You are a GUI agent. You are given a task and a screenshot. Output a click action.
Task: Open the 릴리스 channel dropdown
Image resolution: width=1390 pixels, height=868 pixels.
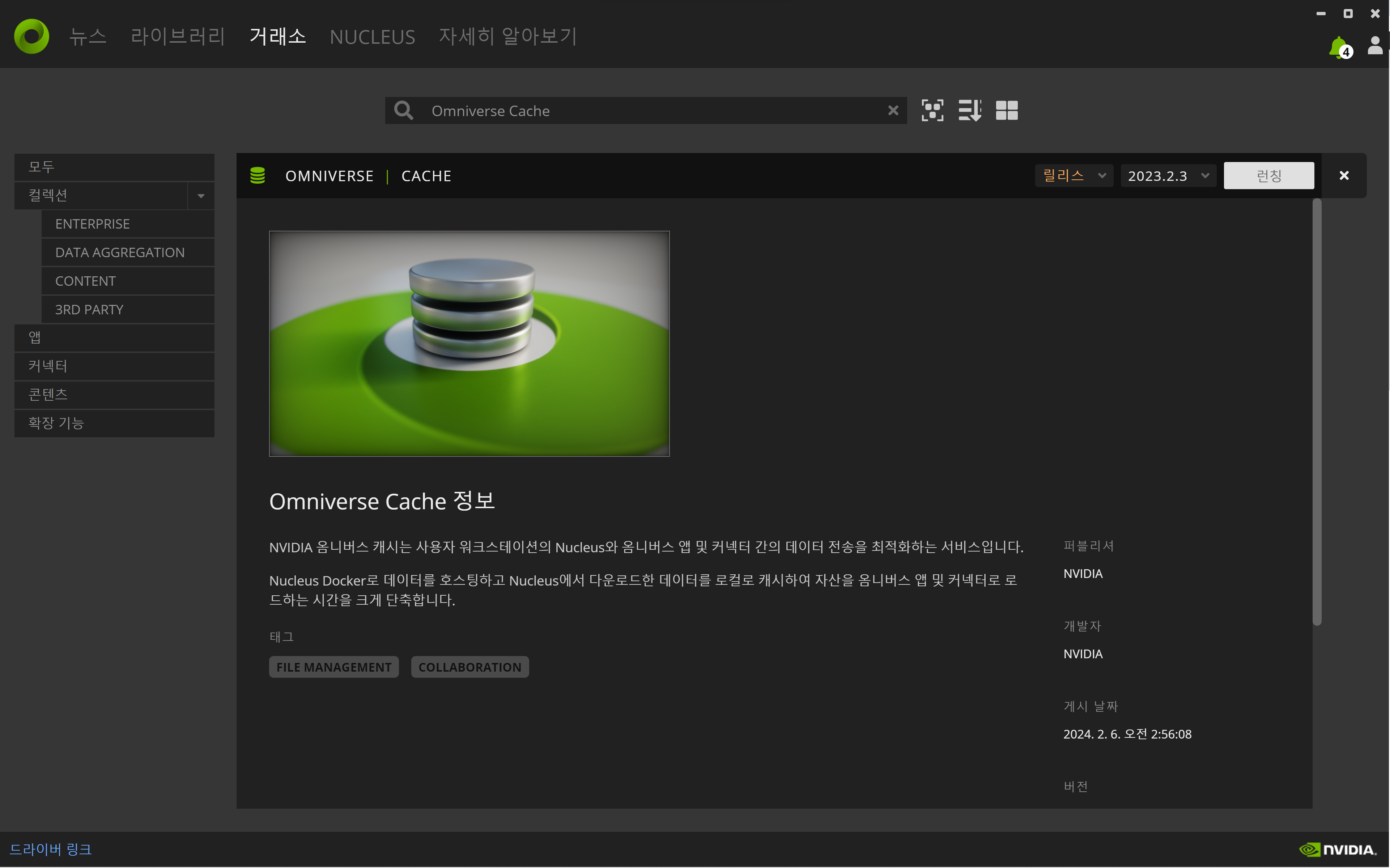click(1074, 176)
